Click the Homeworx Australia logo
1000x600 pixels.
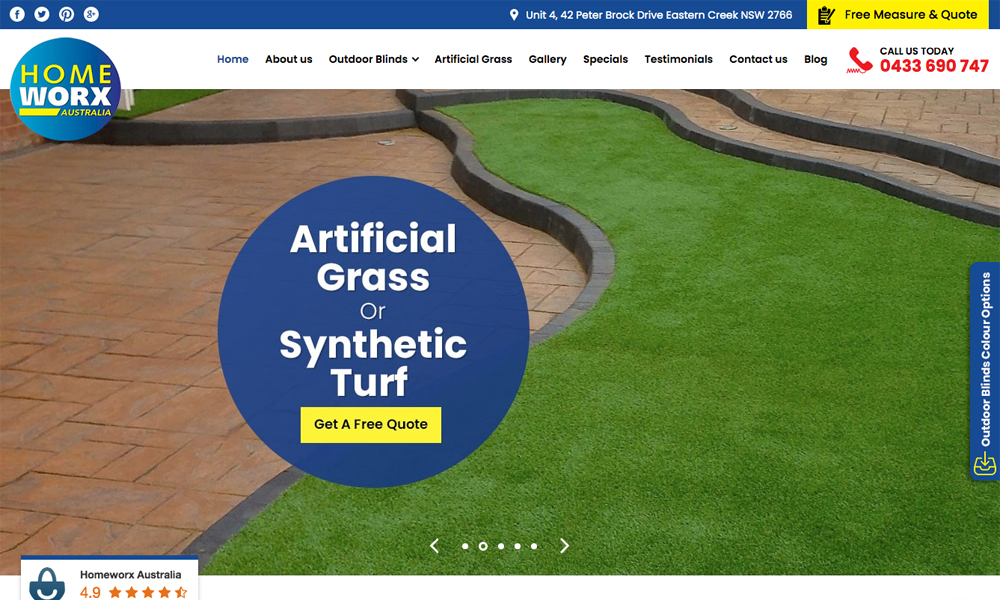(65, 88)
